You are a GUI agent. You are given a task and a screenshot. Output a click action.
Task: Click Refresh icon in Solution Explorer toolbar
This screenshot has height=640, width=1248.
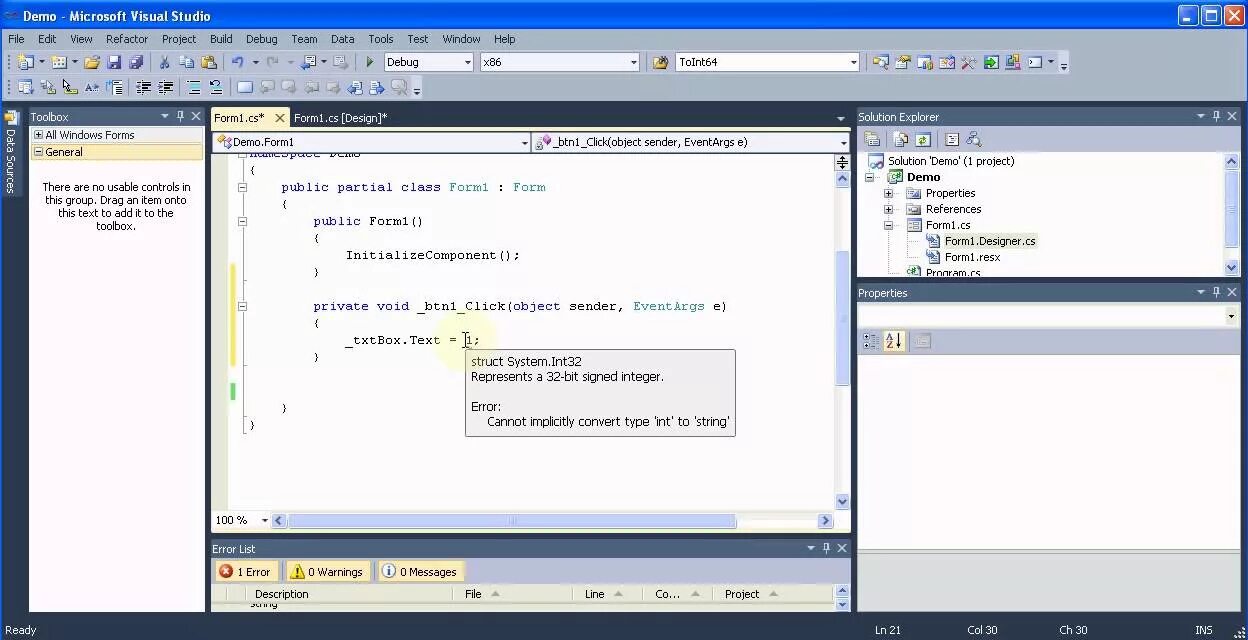pos(922,140)
